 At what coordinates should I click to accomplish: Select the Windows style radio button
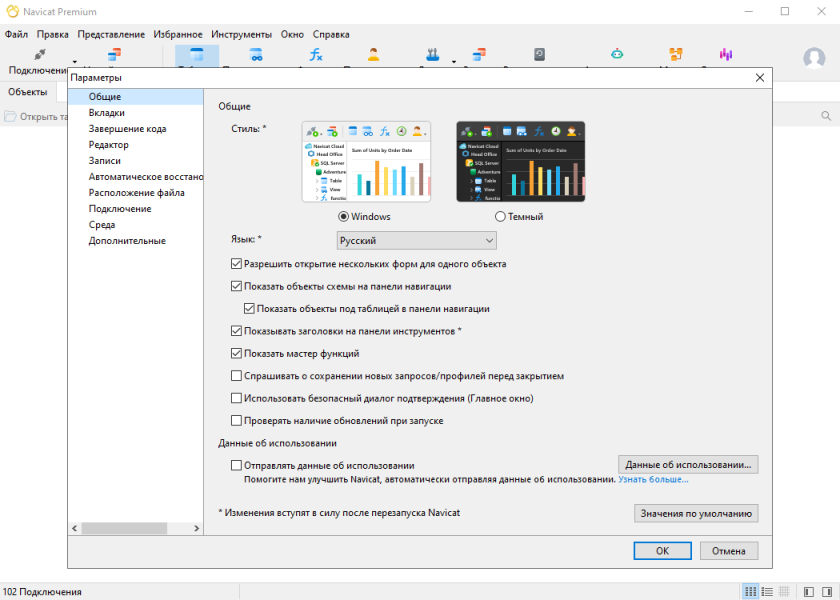click(343, 216)
